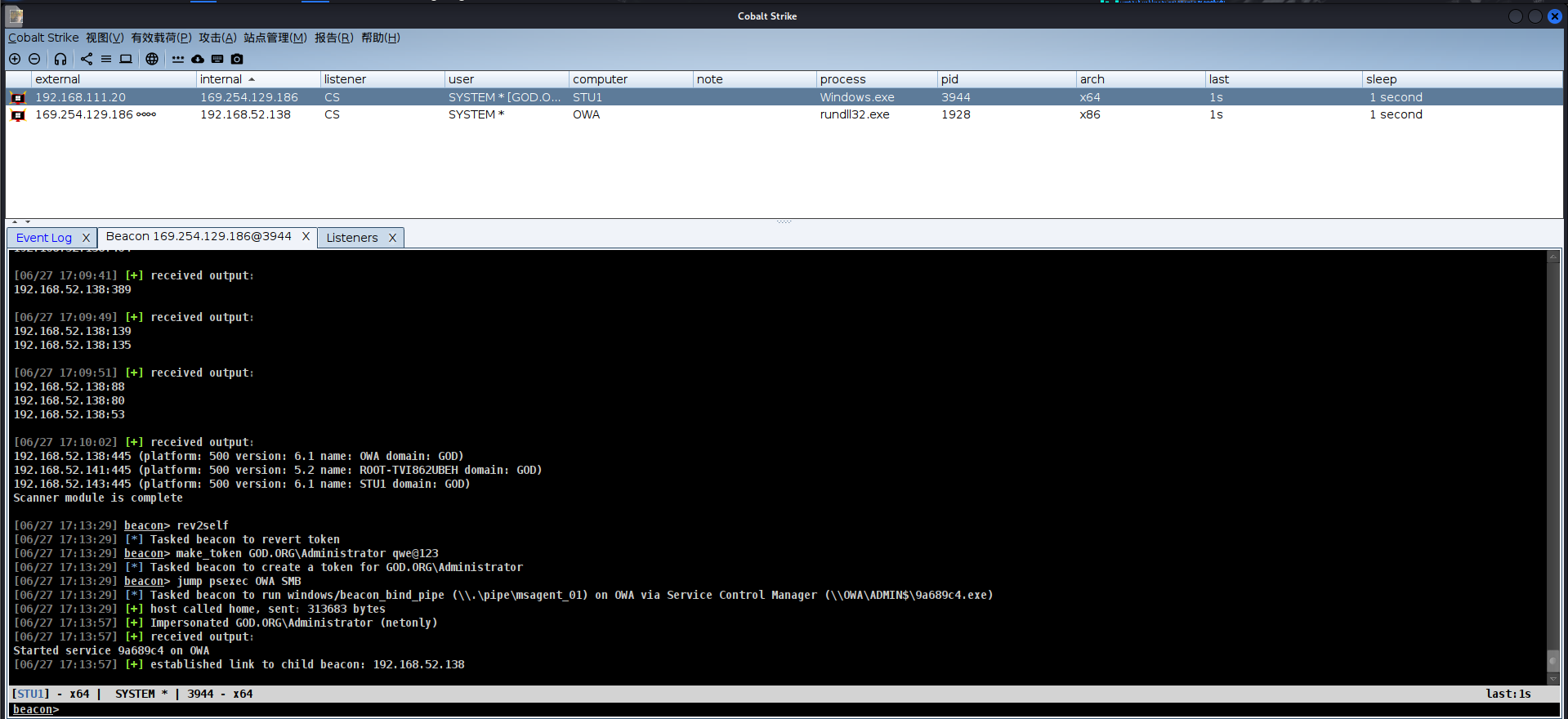Sort sessions by listener column
The width and height of the screenshot is (1568, 719).
pos(382,79)
